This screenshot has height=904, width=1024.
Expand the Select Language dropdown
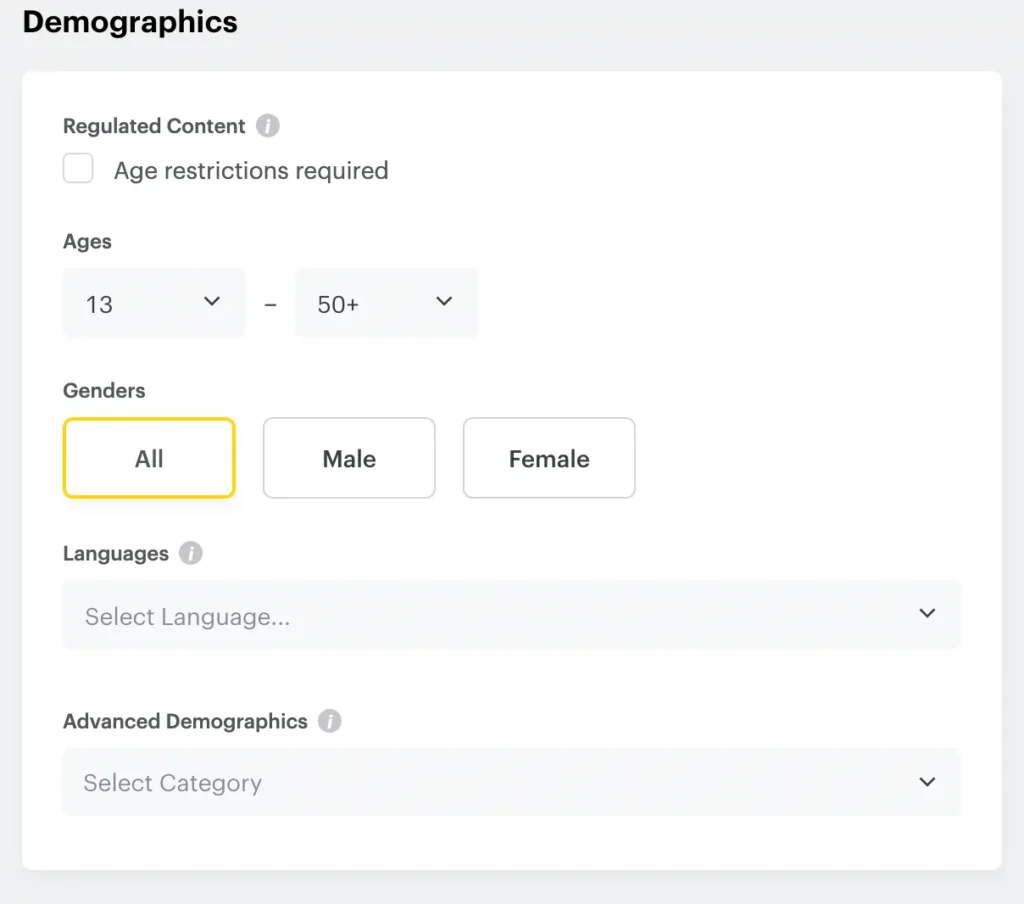click(512, 615)
